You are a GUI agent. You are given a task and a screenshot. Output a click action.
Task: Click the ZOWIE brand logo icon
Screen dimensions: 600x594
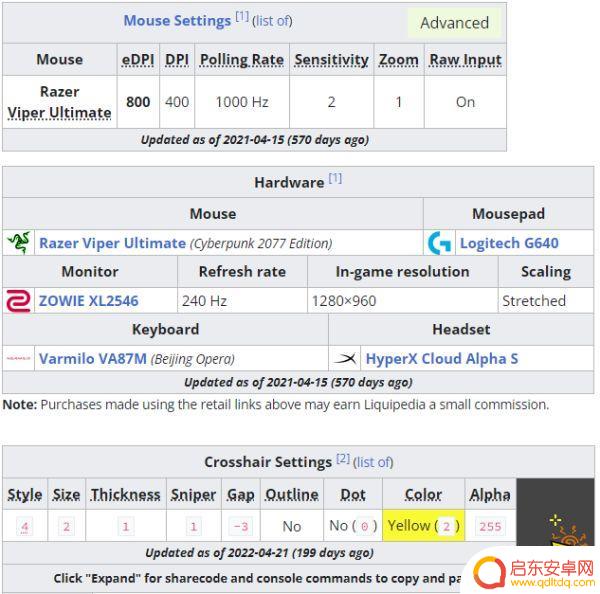[18, 301]
